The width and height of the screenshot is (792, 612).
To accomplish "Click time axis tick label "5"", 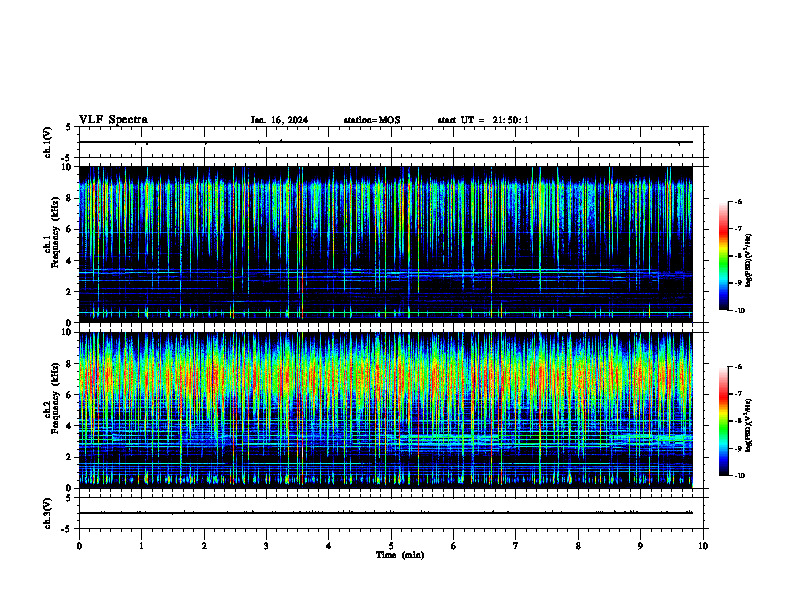I will (391, 546).
